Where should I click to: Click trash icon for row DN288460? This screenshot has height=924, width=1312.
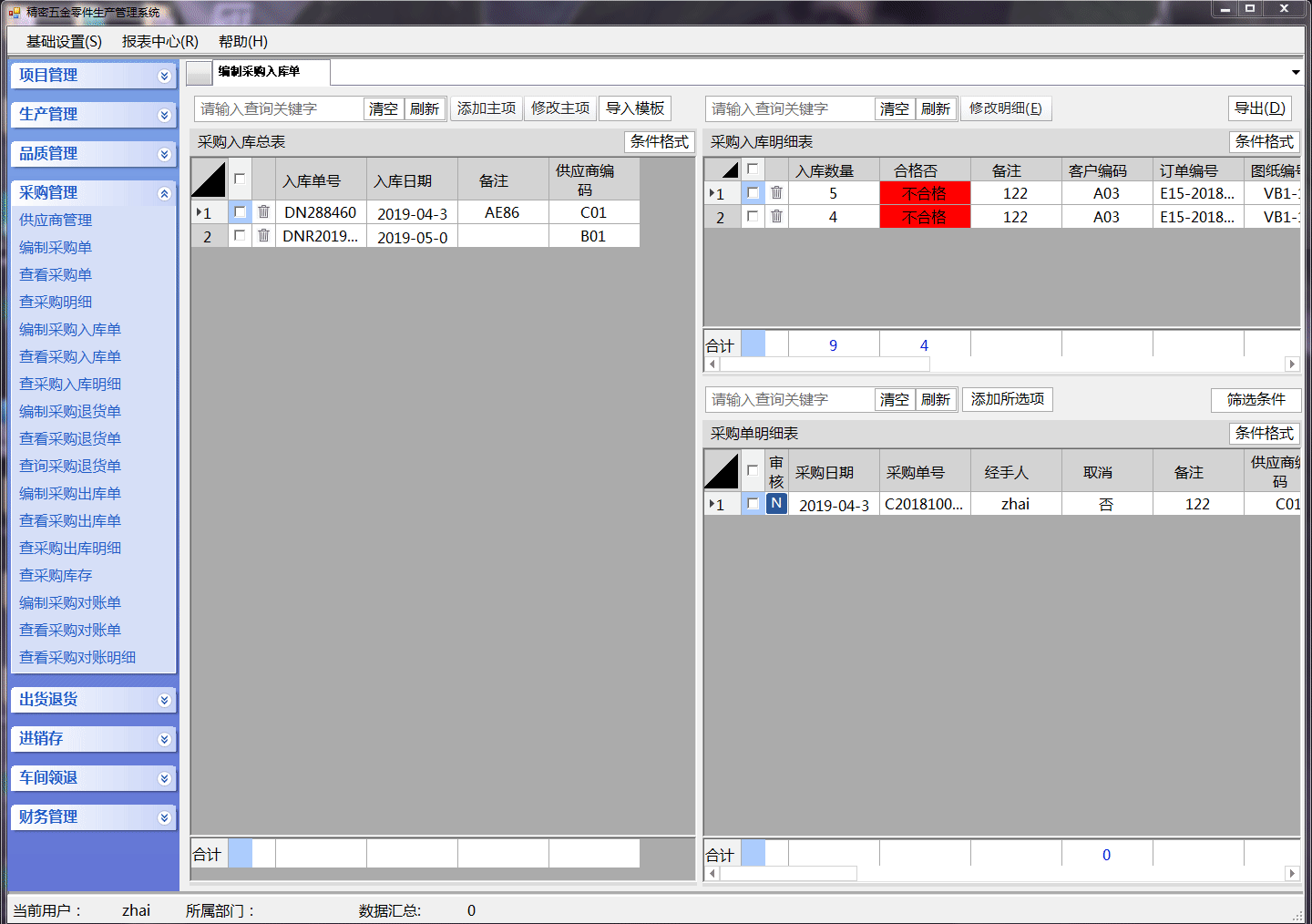(263, 211)
